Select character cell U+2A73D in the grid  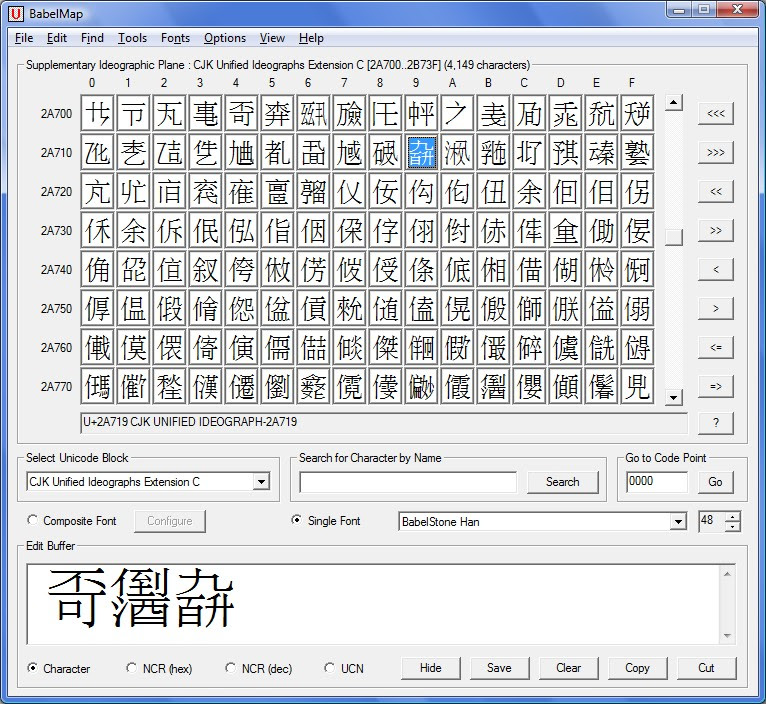(x=566, y=231)
